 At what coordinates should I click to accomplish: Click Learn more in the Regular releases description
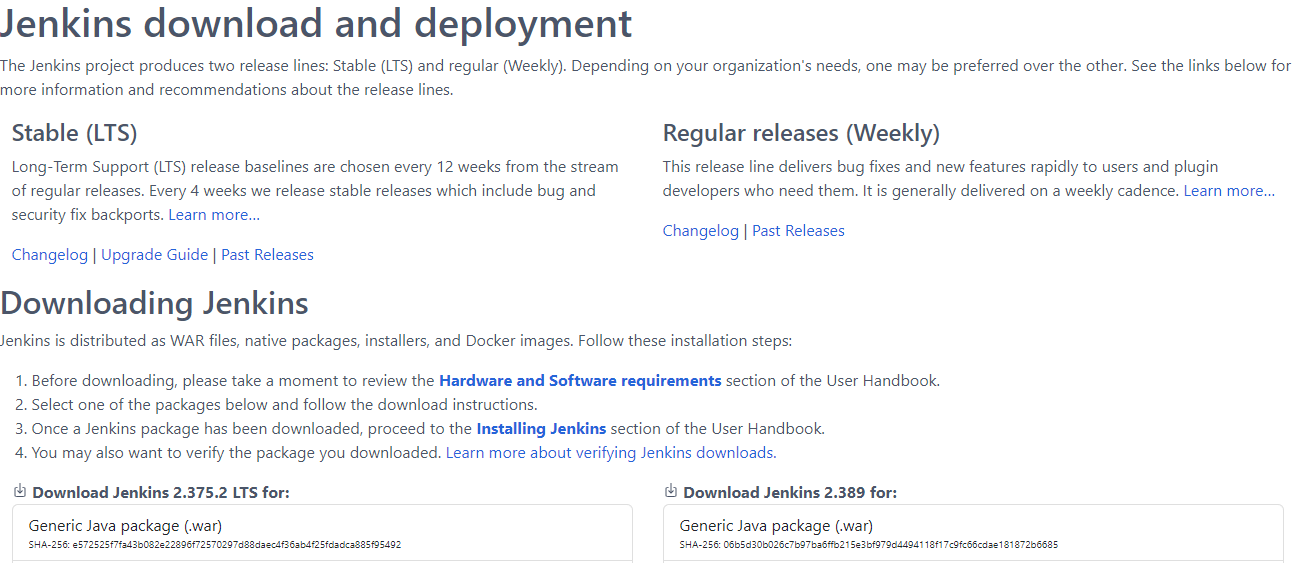coord(1229,191)
